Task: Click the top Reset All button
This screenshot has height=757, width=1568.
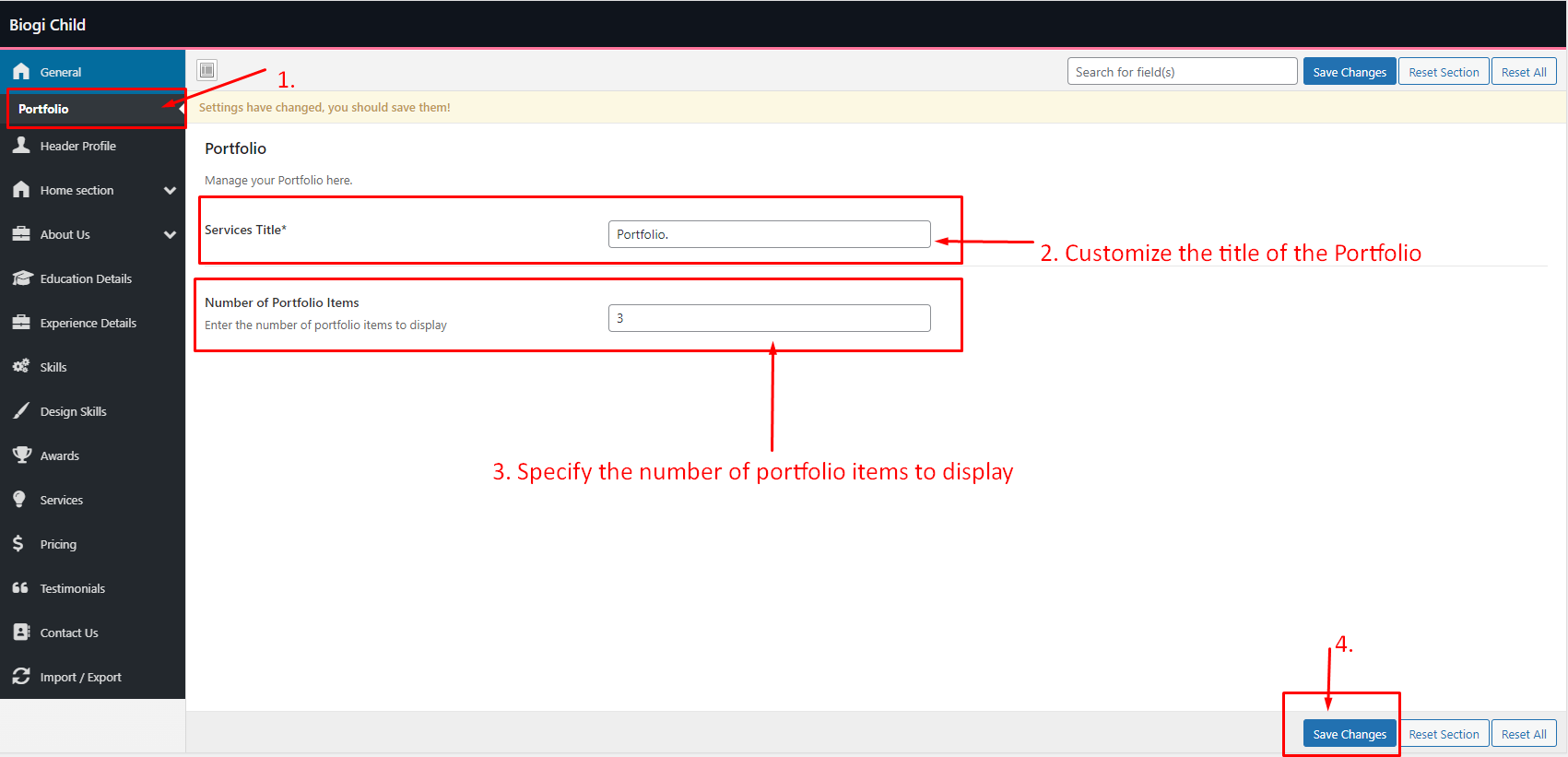Action: pyautogui.click(x=1523, y=72)
